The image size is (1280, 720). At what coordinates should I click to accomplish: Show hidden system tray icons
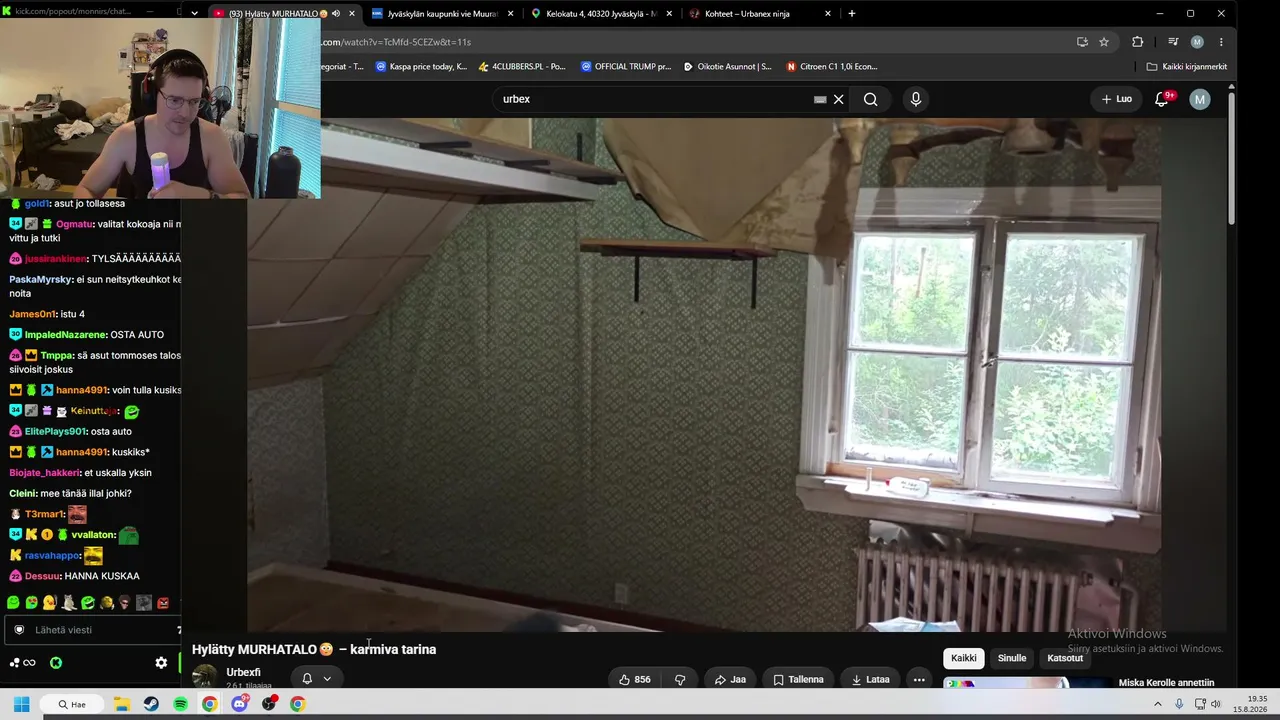1158,704
